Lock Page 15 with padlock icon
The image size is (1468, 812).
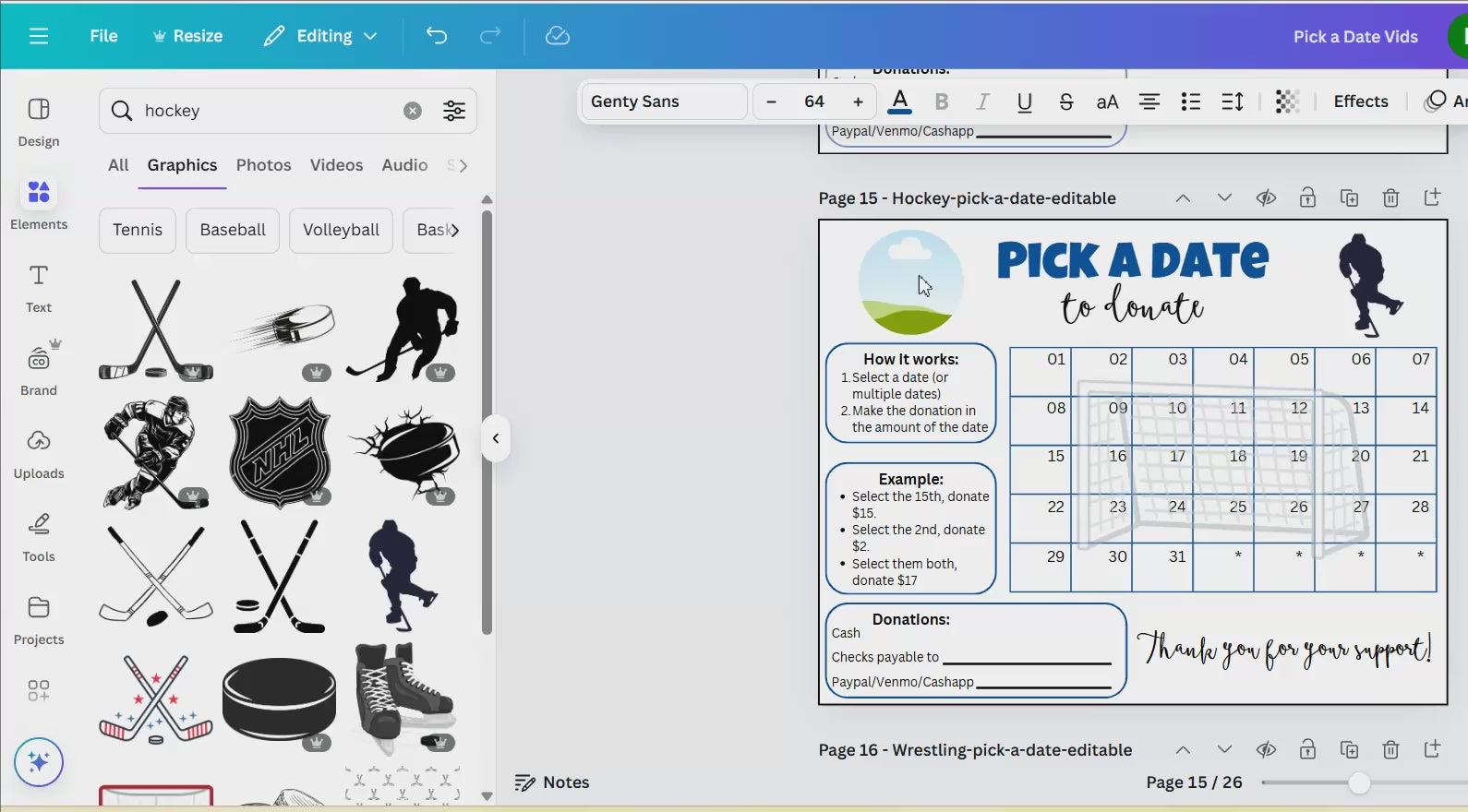tap(1307, 198)
